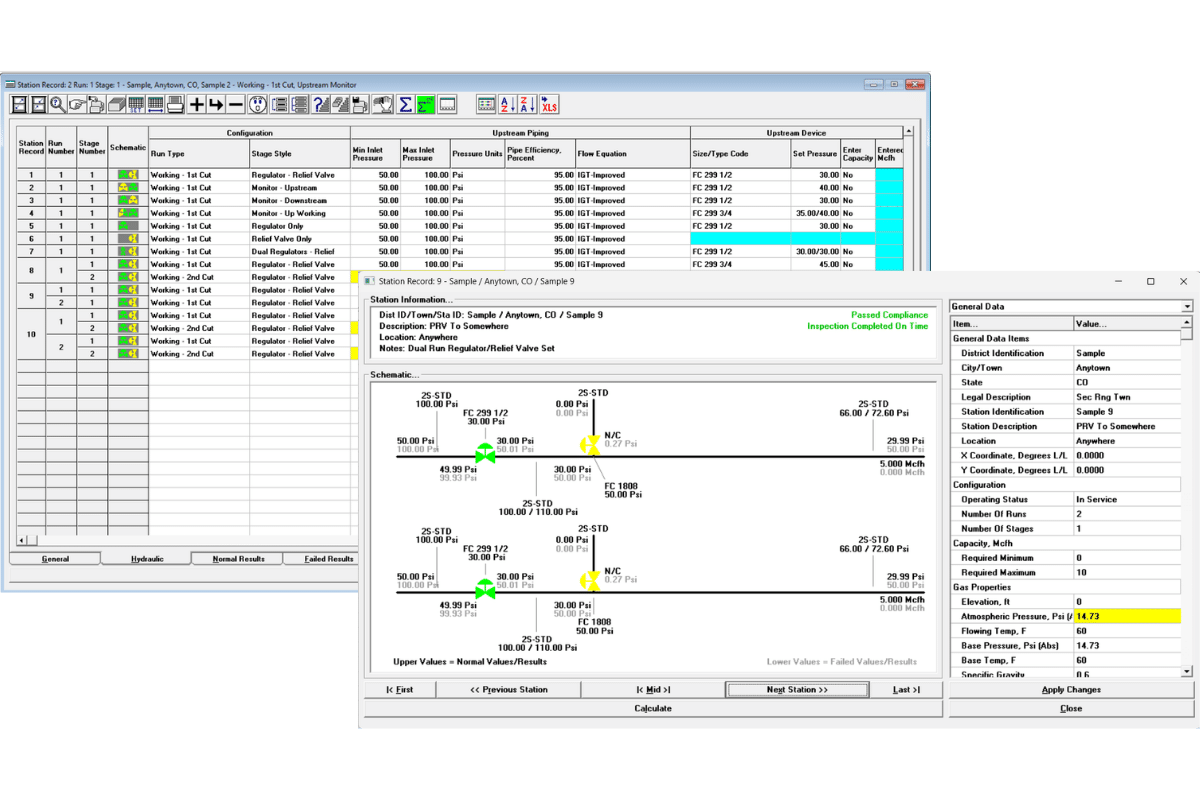The height and width of the screenshot is (800, 1200).
Task: Click schematic icon for station record 6
Action: [128, 239]
